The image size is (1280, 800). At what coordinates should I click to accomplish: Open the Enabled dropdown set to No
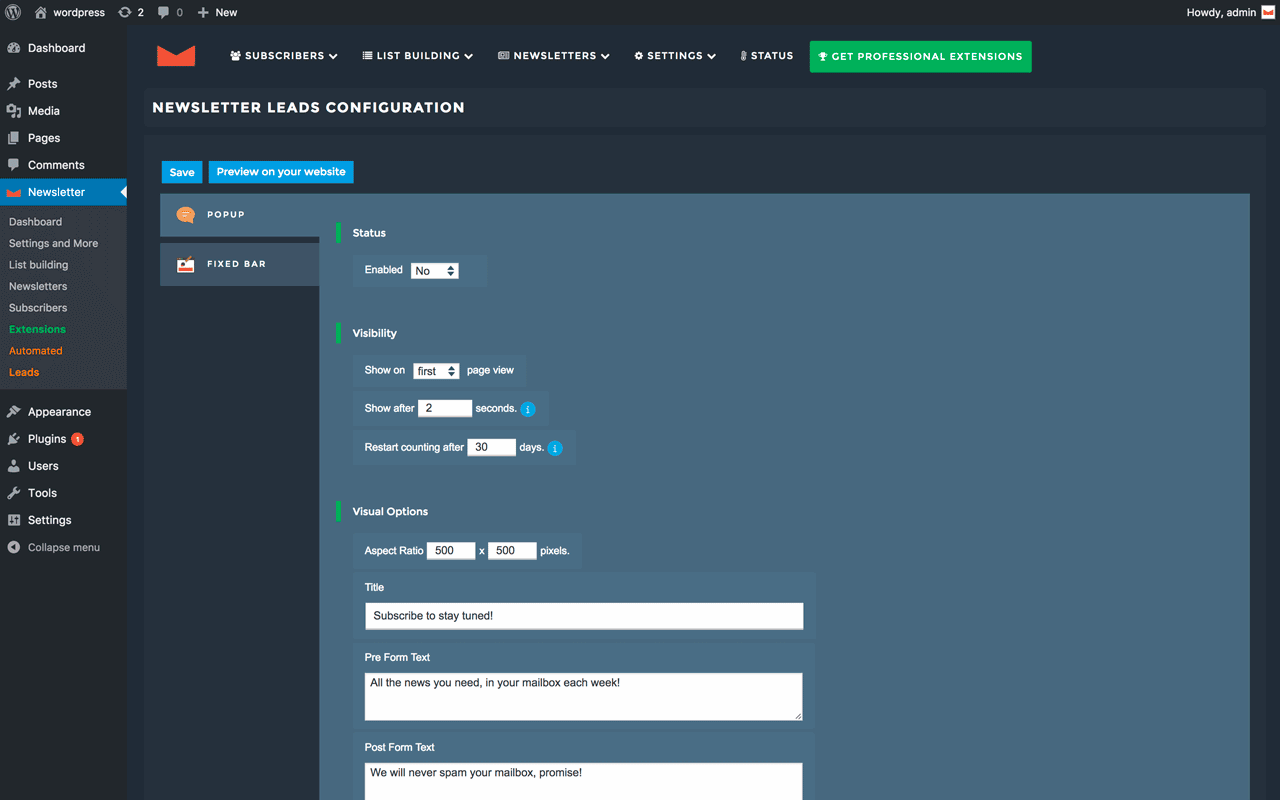coord(435,271)
